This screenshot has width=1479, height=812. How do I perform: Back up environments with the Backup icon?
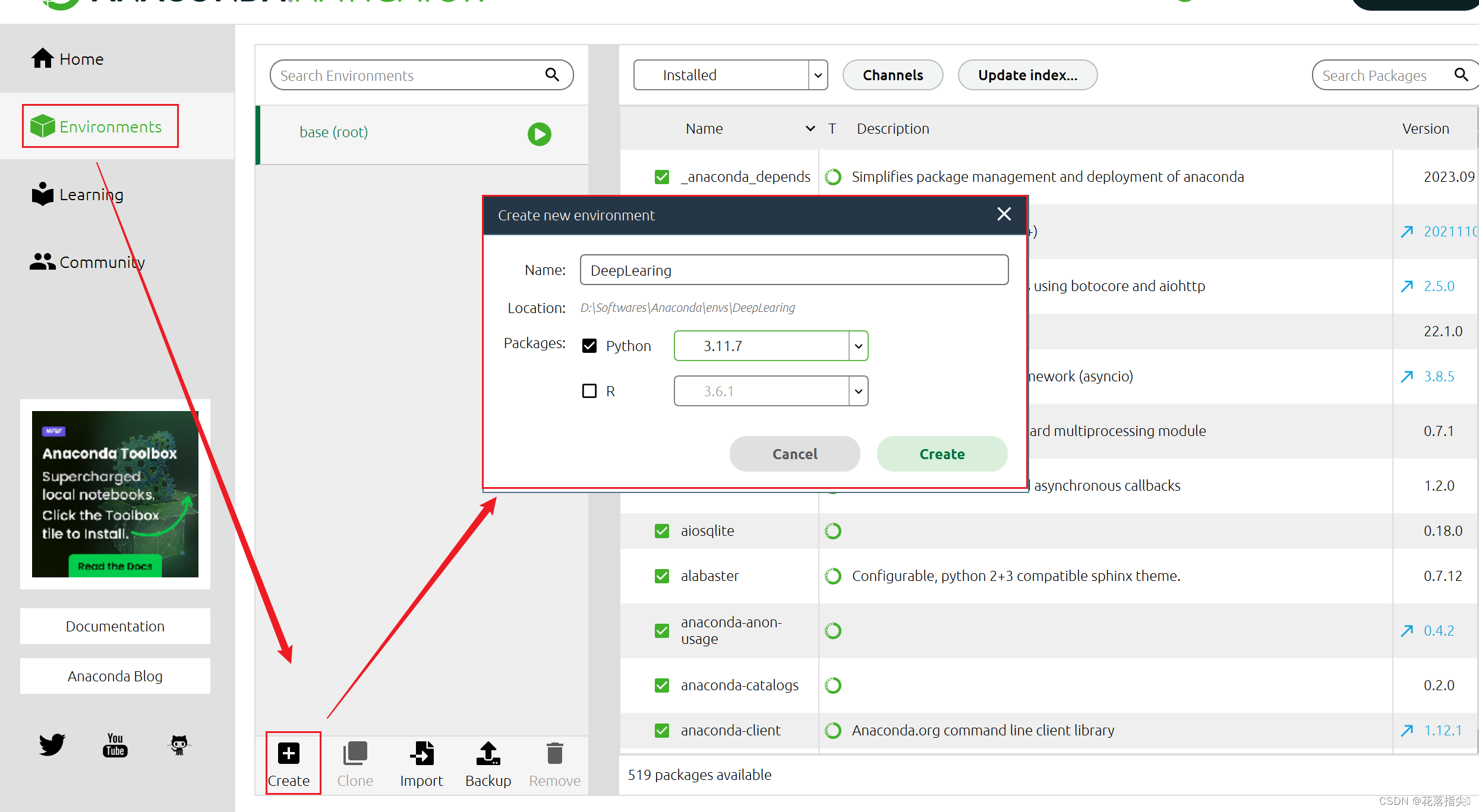[x=488, y=753]
